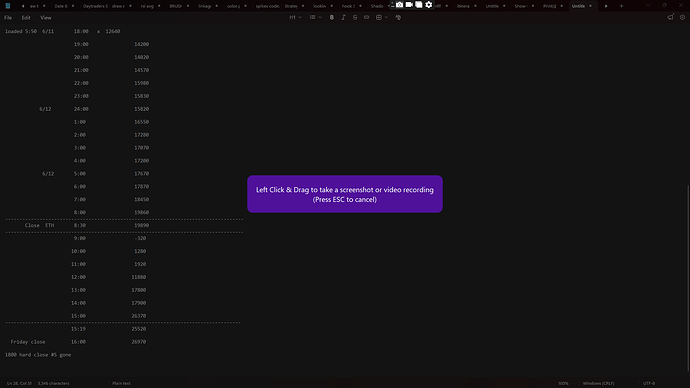Insert a link from toolbar

click(x=366, y=18)
